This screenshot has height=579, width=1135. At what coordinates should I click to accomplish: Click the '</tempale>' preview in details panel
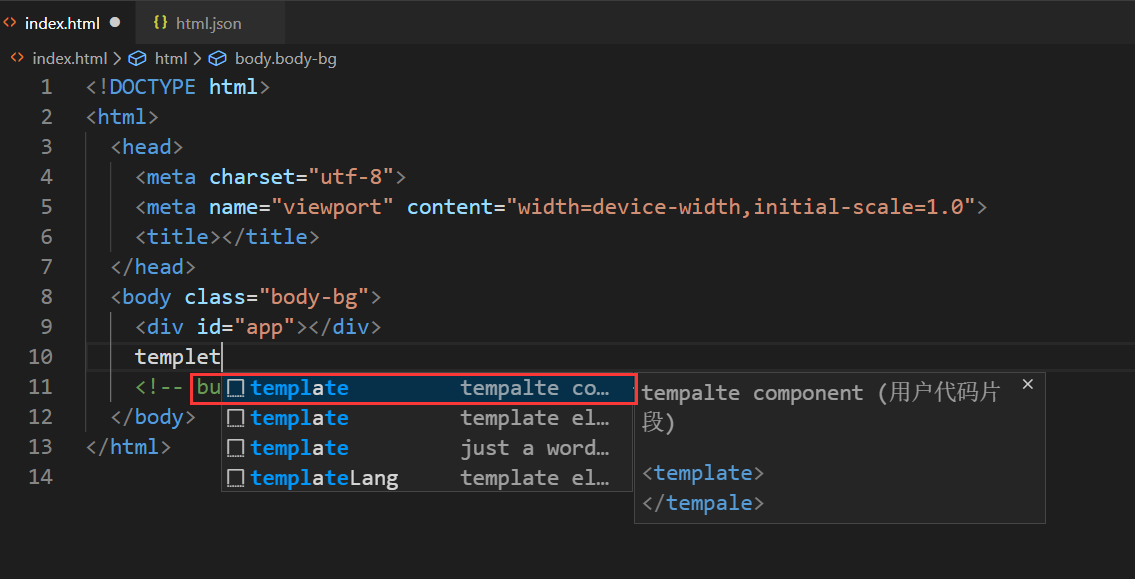(703, 503)
